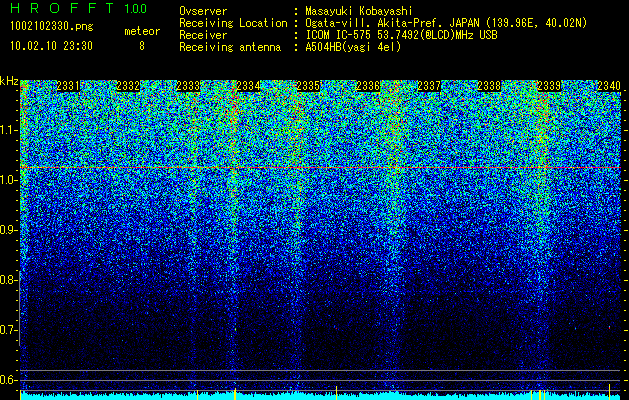Select the 2337 time marker label

coord(429,86)
